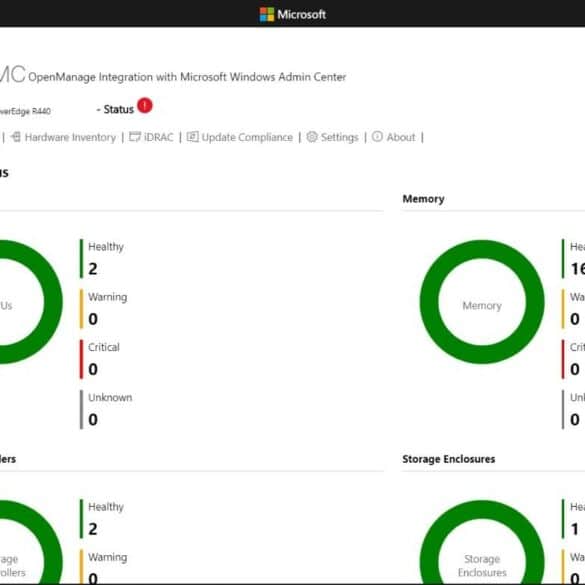Viewport: 585px width, 585px height.
Task: Click Storage Enclosures Healthy count 1
Action: 575,529
